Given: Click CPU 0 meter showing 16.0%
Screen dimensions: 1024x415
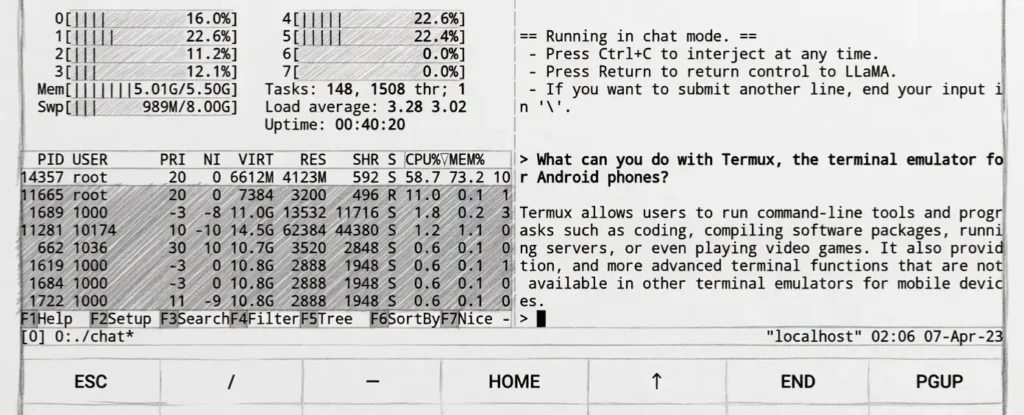Looking at the screenshot, I should point(146,19).
